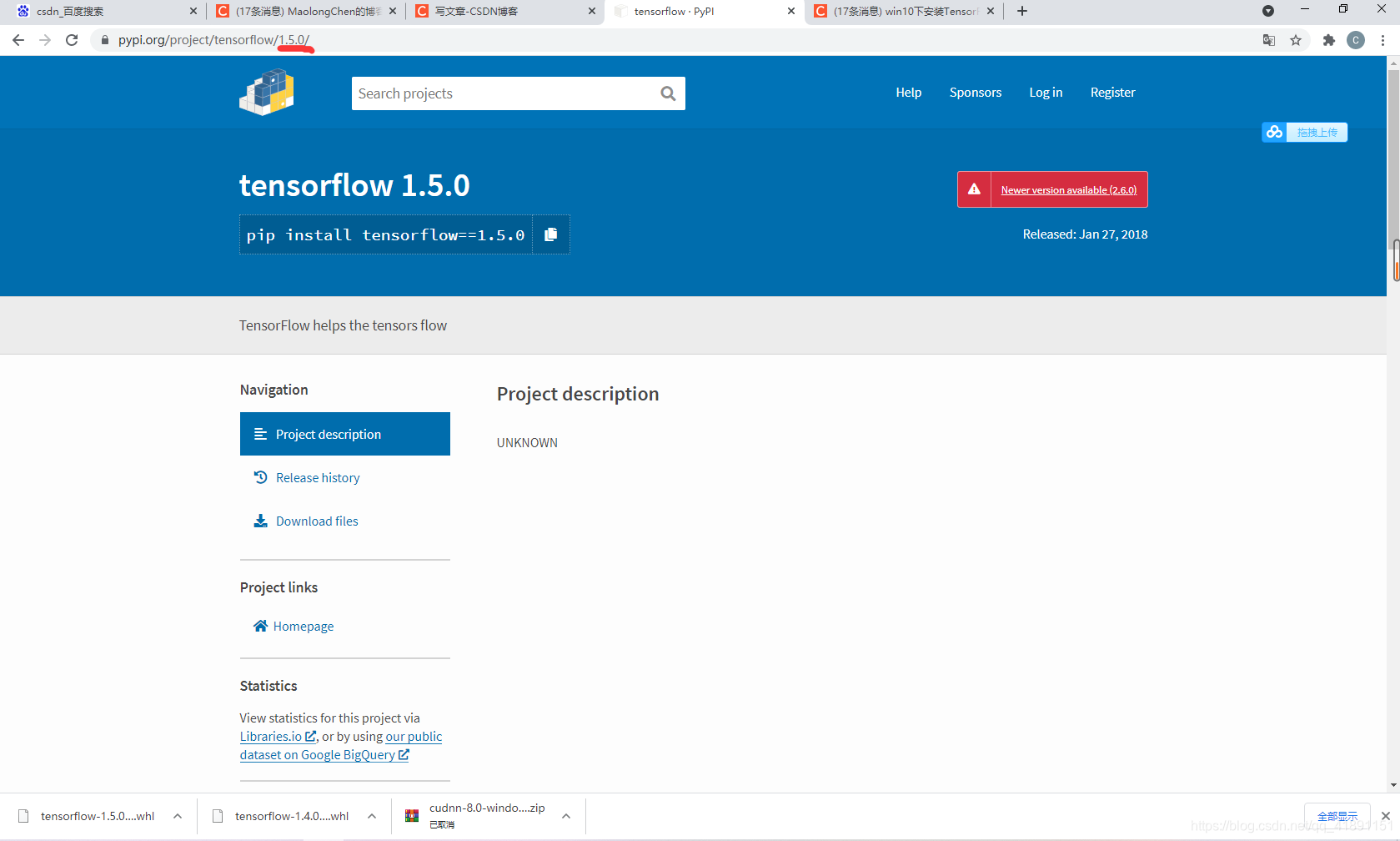Click the warning triangle icon
This screenshot has width=1400, height=841.
pos(974,189)
